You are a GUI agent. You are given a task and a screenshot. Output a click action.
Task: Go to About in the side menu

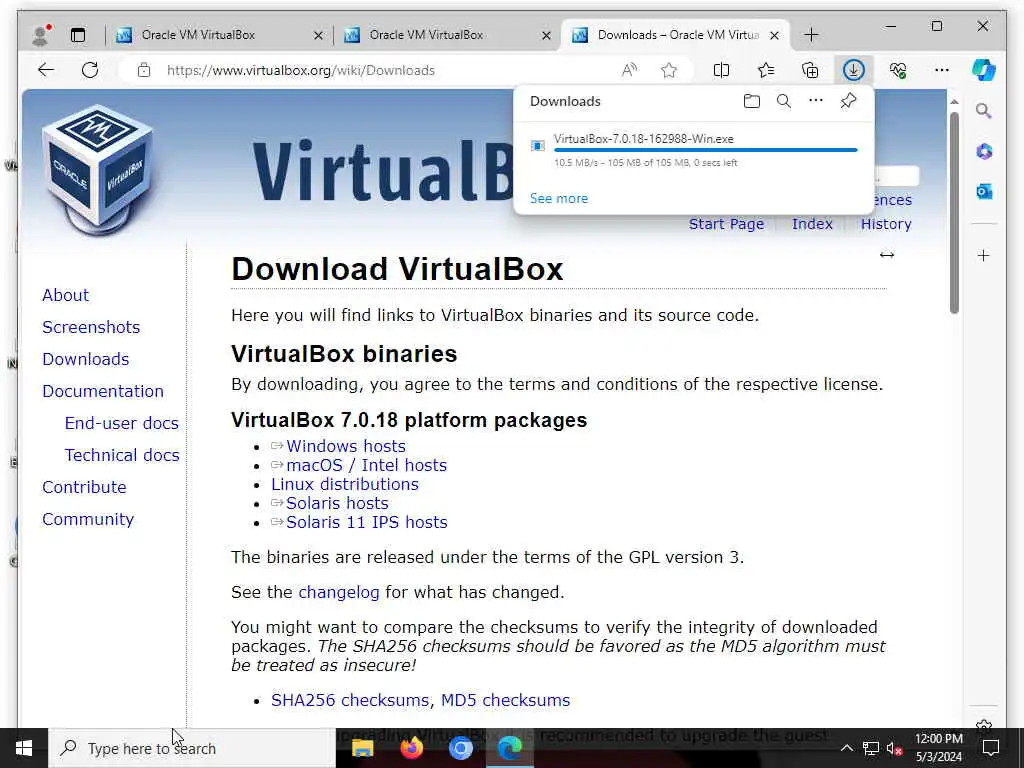point(65,295)
